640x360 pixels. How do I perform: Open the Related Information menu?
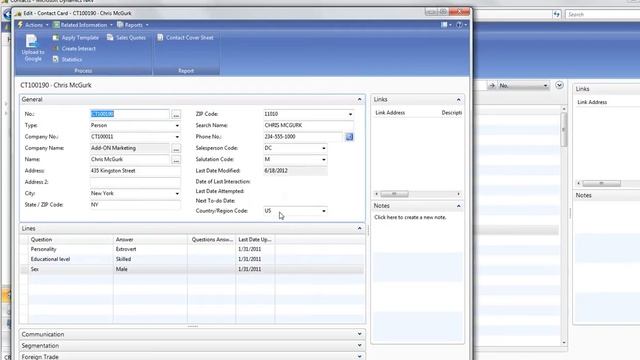[x=83, y=25]
